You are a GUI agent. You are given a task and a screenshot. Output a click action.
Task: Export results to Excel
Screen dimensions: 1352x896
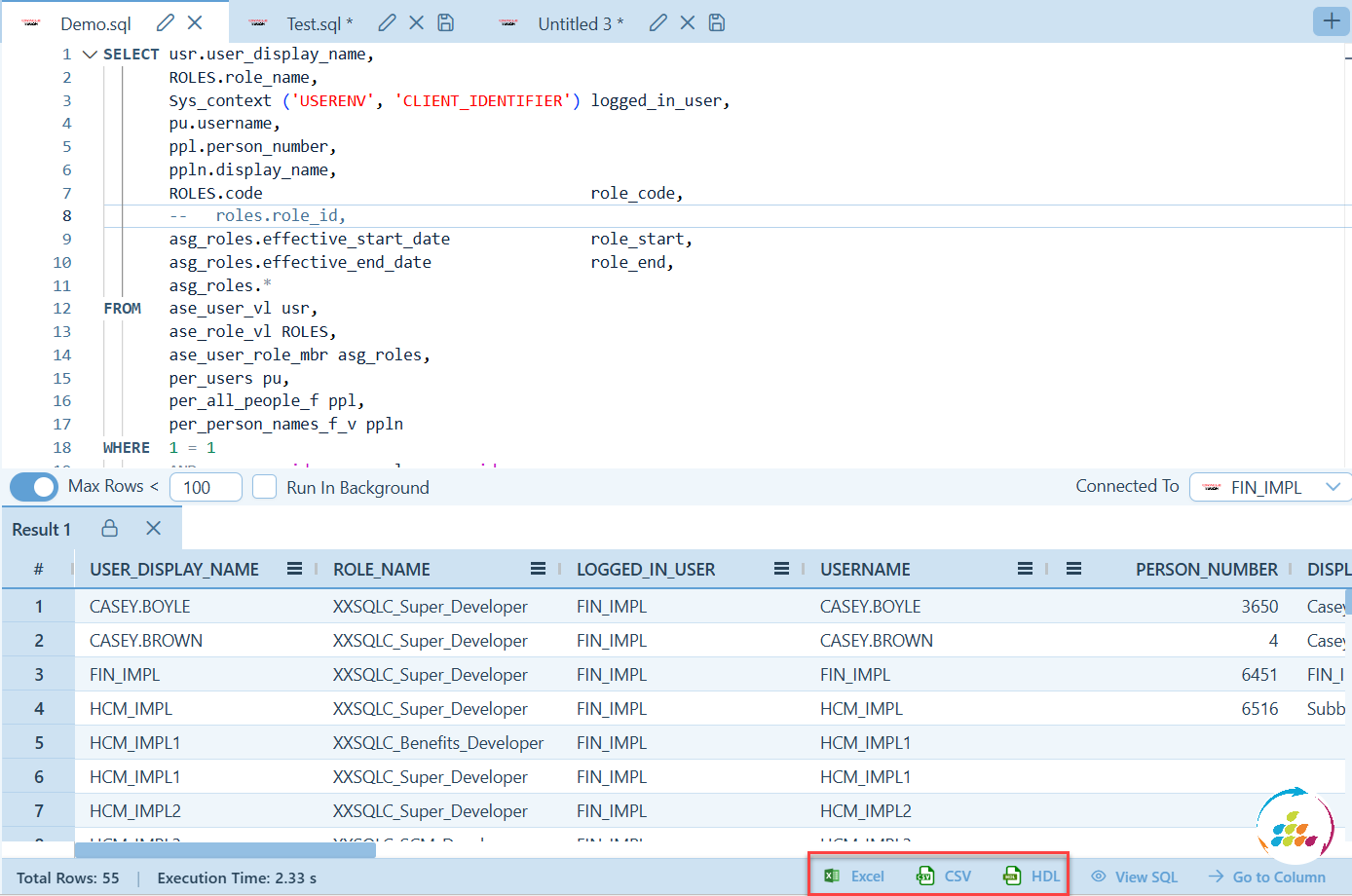854,876
